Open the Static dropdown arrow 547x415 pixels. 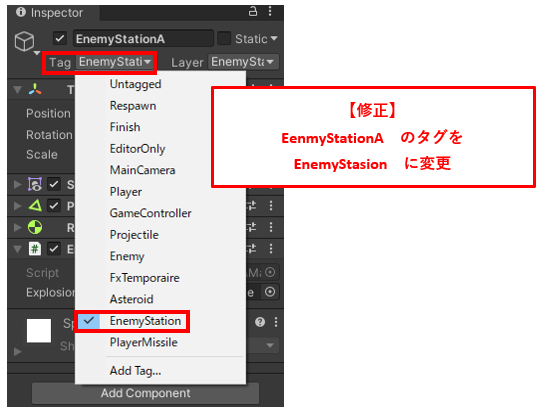coord(274,38)
